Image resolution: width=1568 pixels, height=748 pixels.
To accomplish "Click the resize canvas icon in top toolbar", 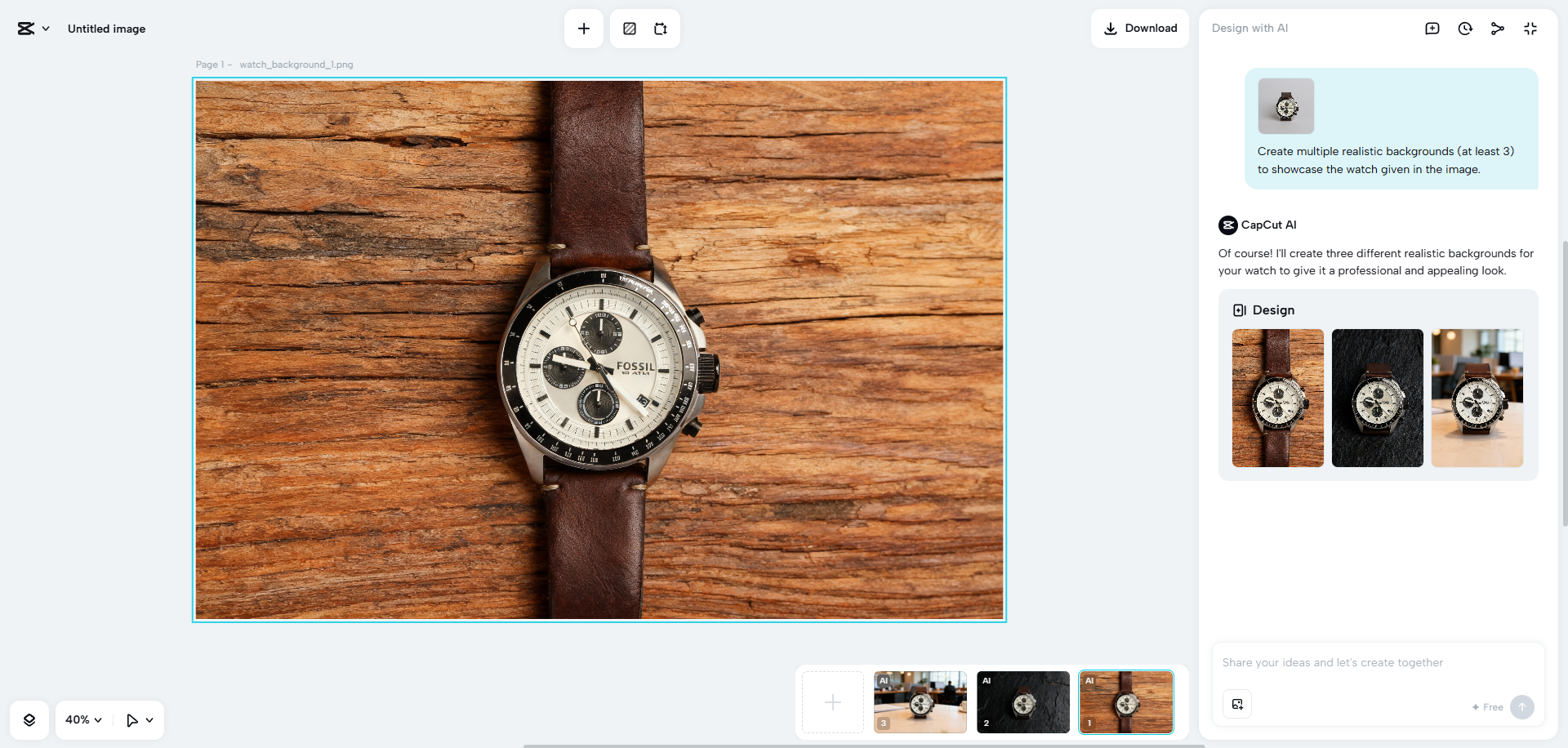I will (x=661, y=29).
